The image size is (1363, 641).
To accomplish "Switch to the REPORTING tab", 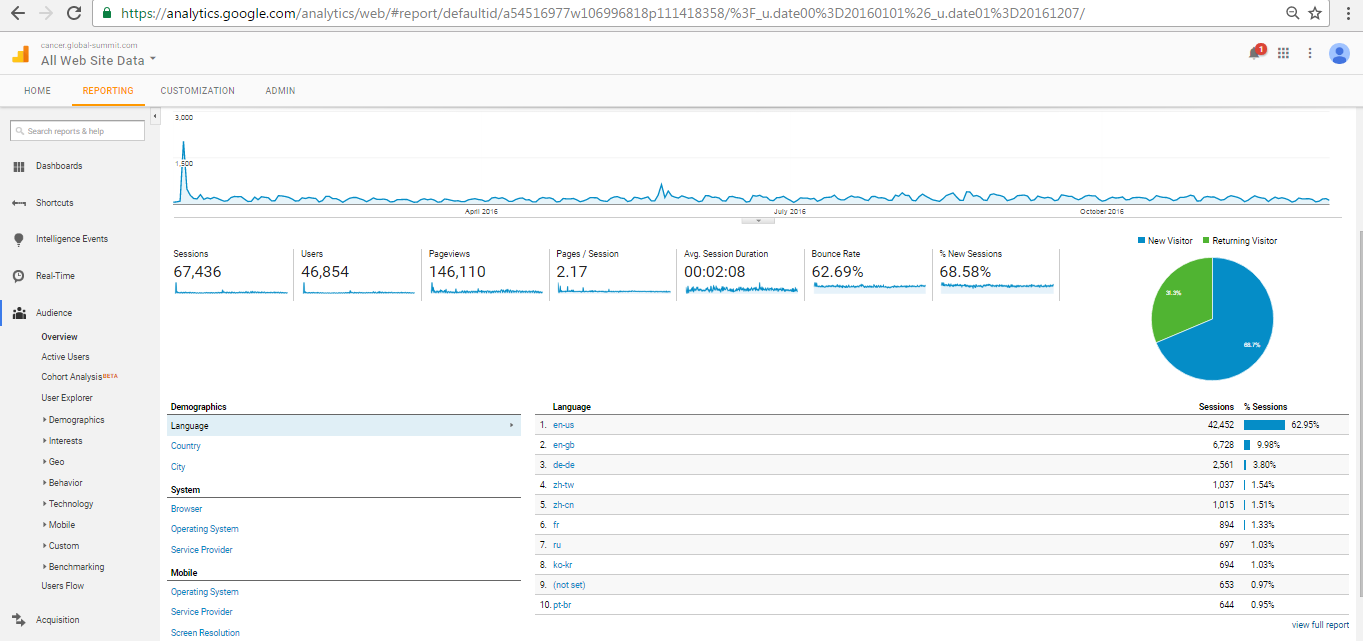I will click(108, 91).
